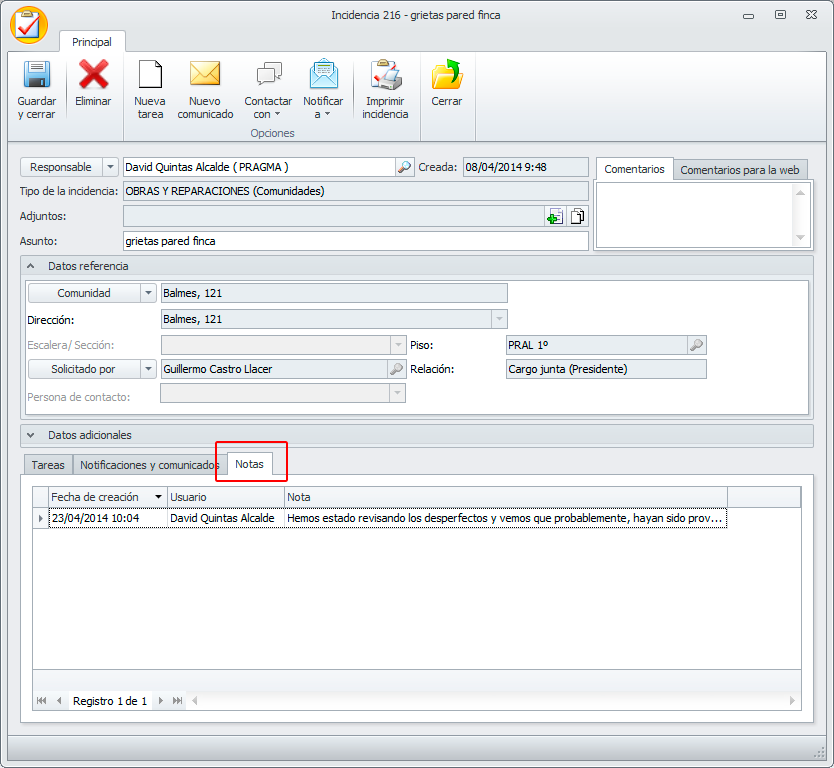Select the Notas tab
The width and height of the screenshot is (834, 768).
(x=249, y=464)
